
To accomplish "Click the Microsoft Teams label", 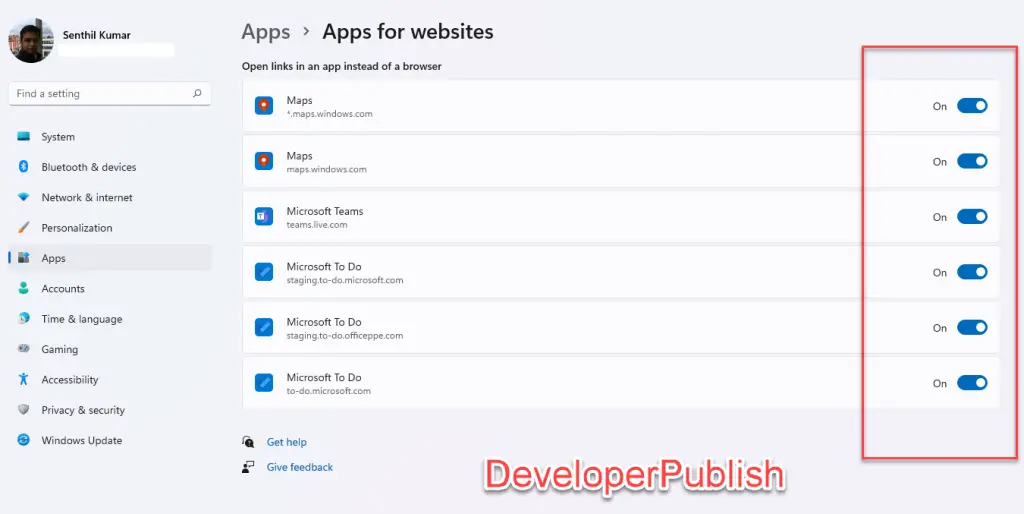I will 325,211.
